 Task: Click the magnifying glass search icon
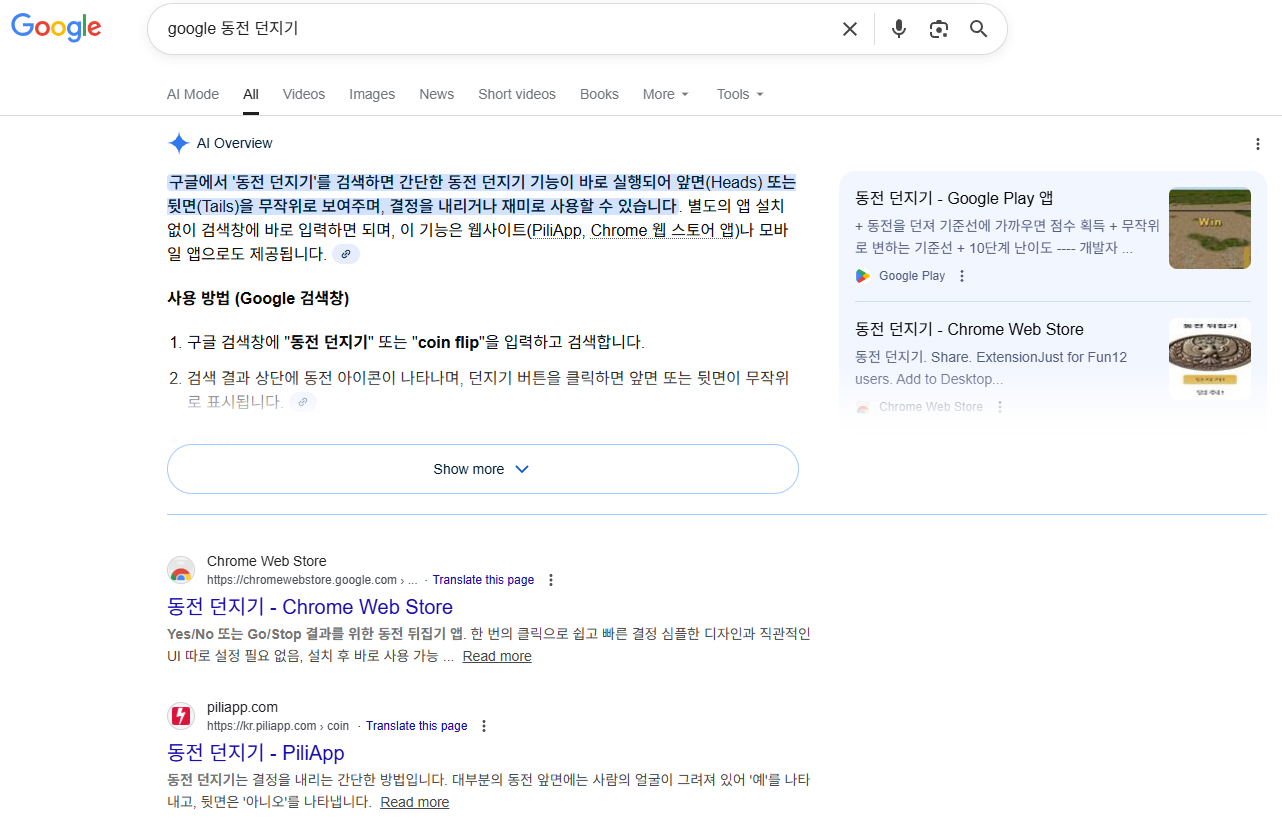(978, 29)
